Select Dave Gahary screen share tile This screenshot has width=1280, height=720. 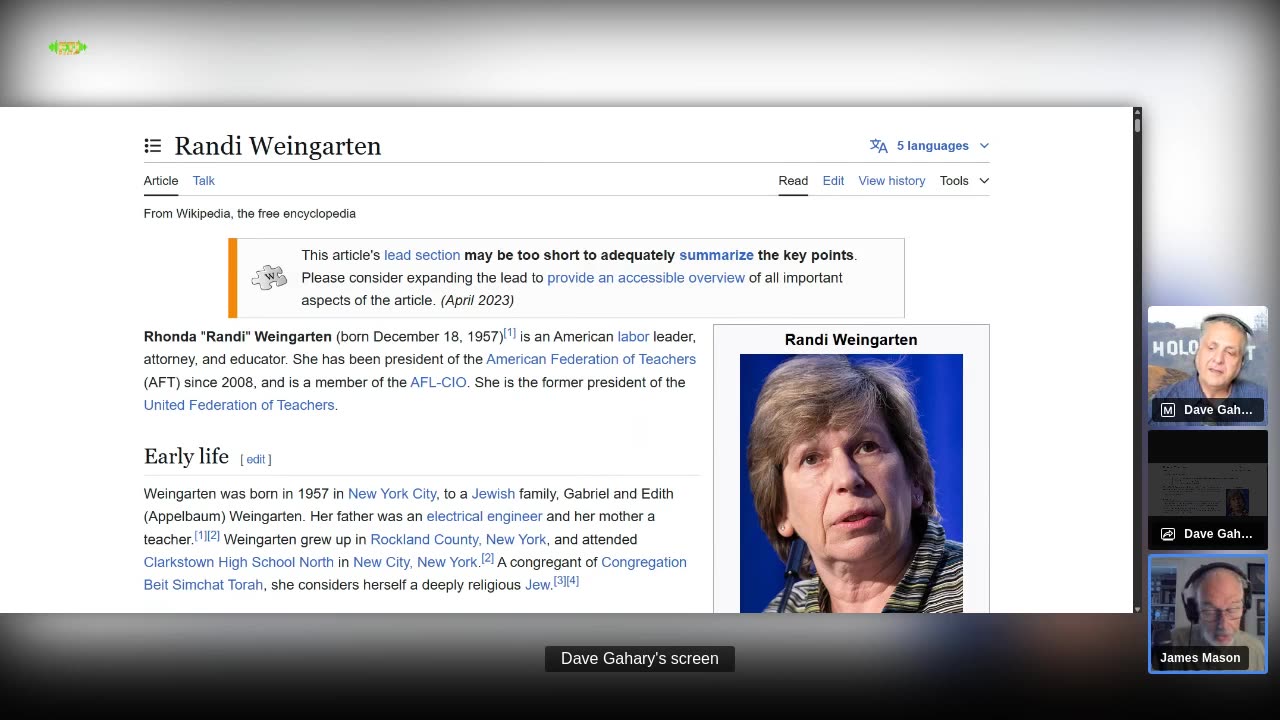(1208, 489)
